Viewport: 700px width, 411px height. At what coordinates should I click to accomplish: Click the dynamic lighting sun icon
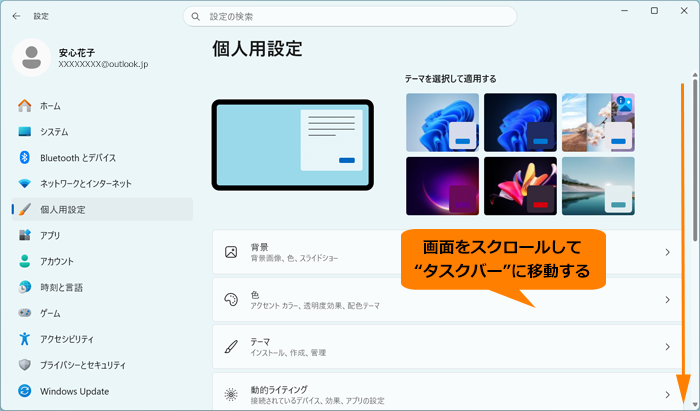231,394
